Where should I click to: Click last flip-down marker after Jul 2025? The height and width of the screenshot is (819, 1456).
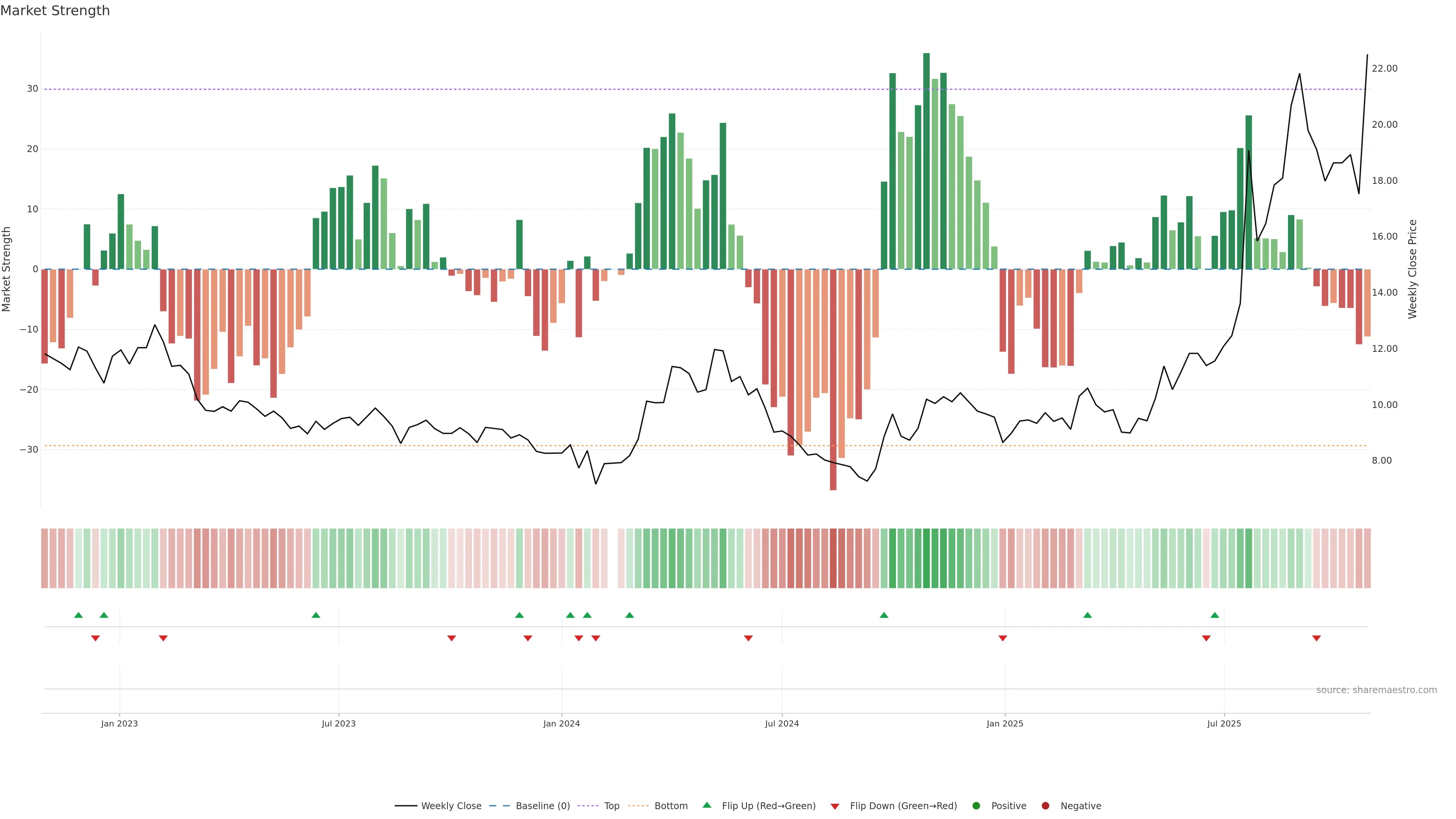coord(1316,638)
